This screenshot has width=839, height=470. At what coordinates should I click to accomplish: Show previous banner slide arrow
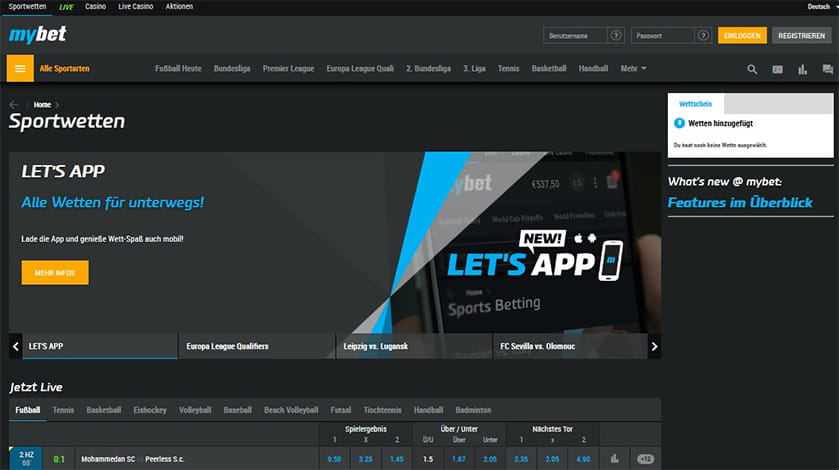[x=16, y=346]
